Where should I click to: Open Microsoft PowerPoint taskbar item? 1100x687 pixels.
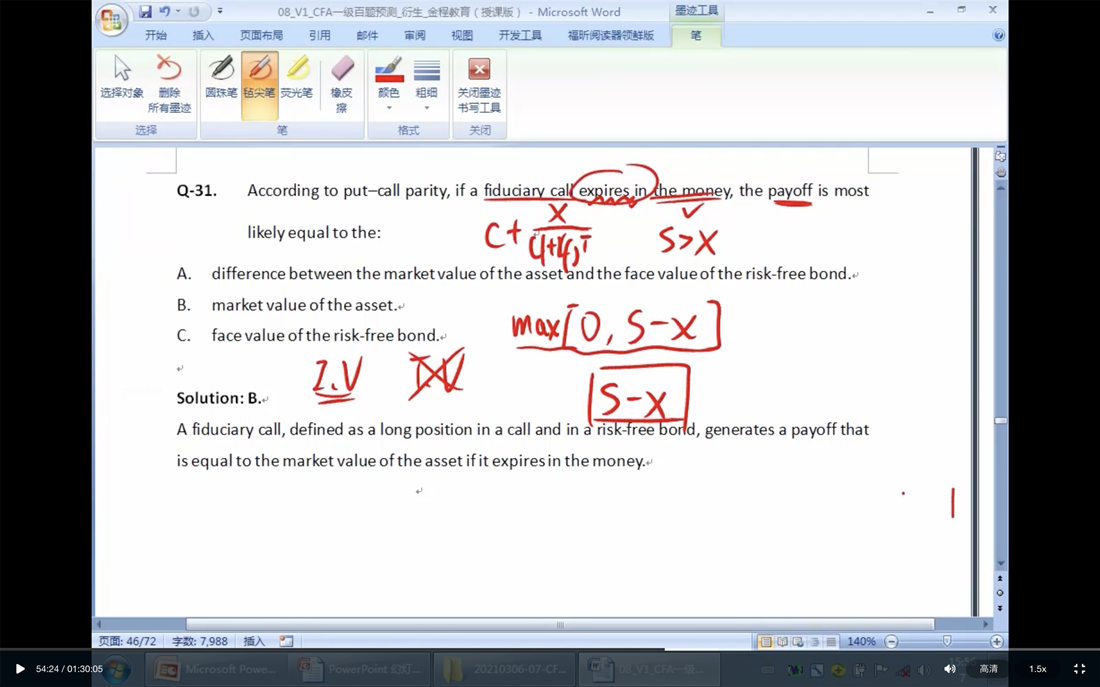(x=215, y=669)
